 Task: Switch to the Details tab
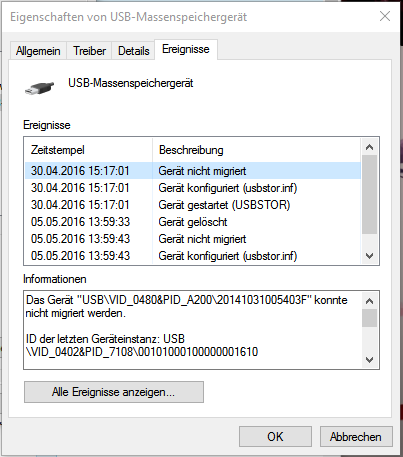[134, 51]
